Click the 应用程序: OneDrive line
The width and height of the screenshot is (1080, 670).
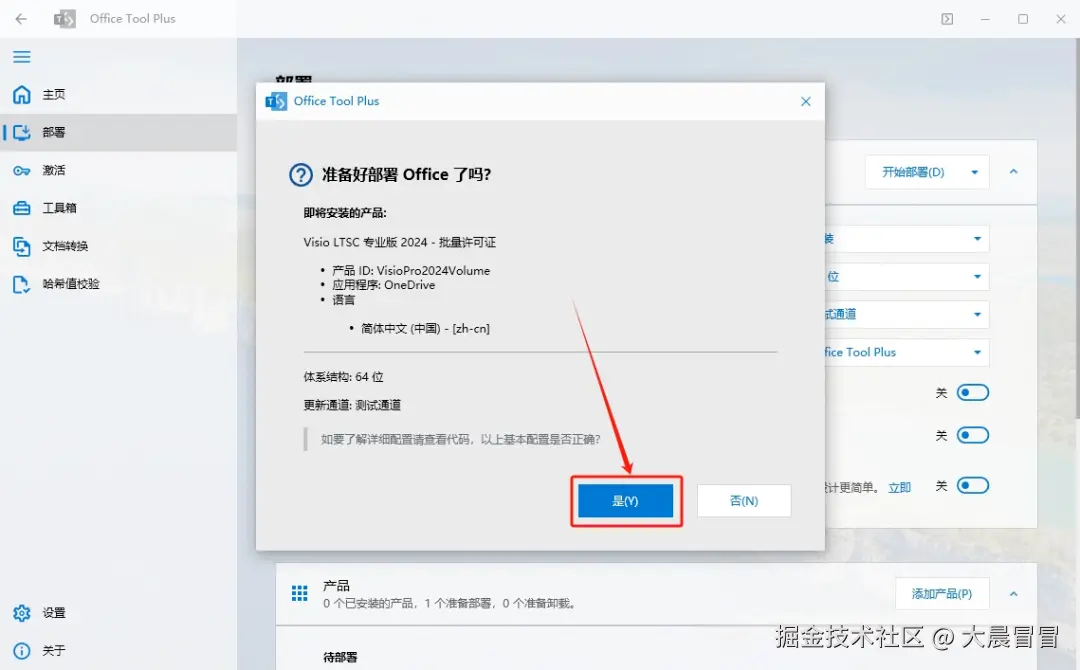click(384, 285)
